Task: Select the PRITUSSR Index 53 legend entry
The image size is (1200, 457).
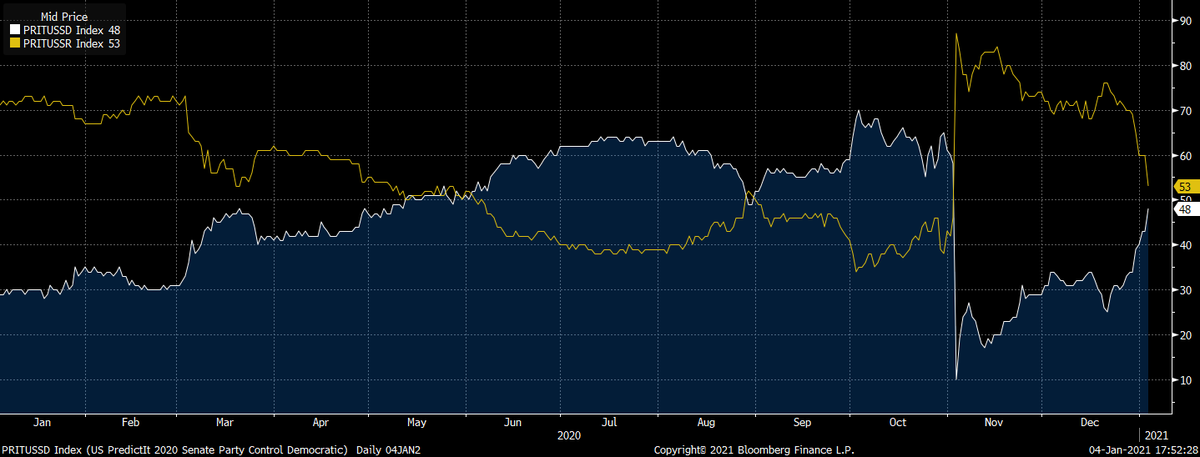Action: [x=64, y=44]
